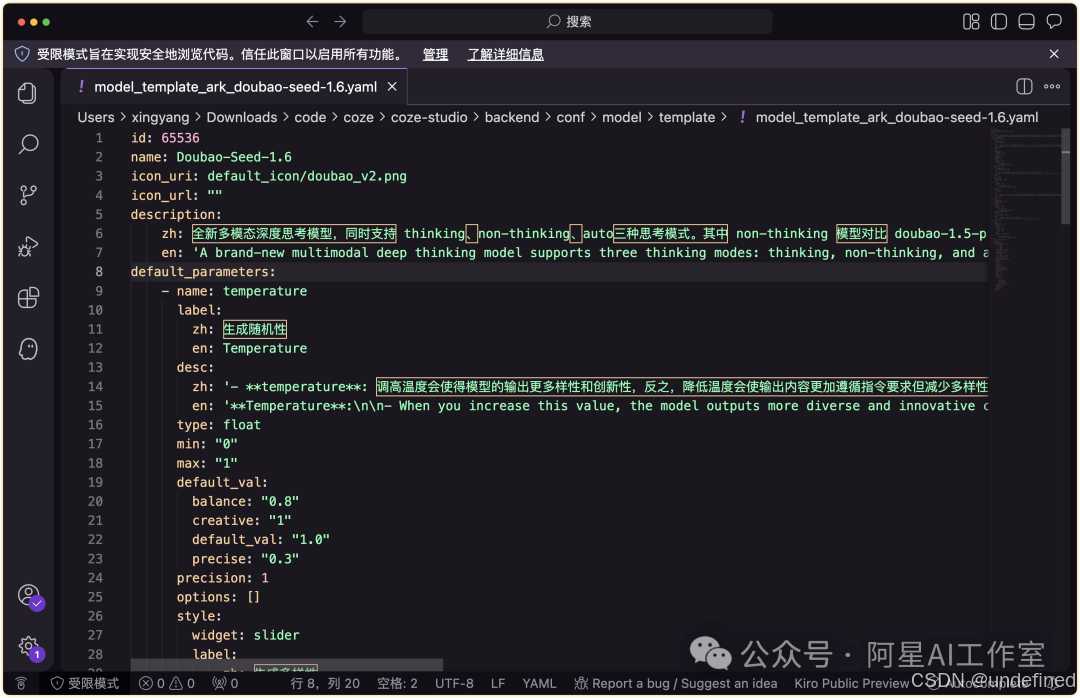Click the 'type: float' line

(218, 424)
